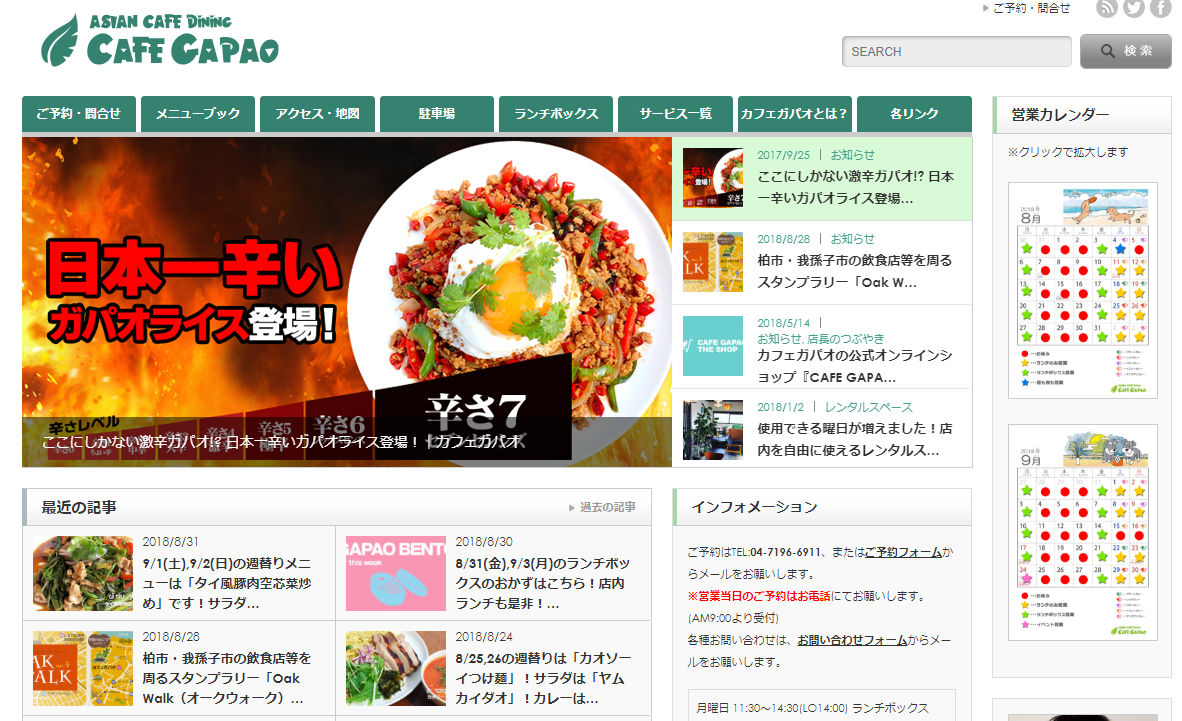This screenshot has width=1182, height=721.
Task: Open the RSS feed icon
Action: (x=1107, y=8)
